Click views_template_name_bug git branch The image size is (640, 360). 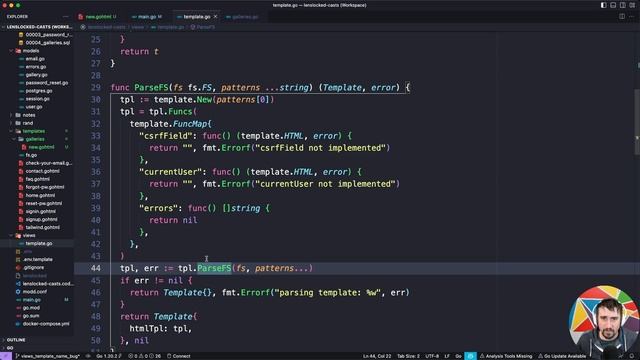click(47, 356)
